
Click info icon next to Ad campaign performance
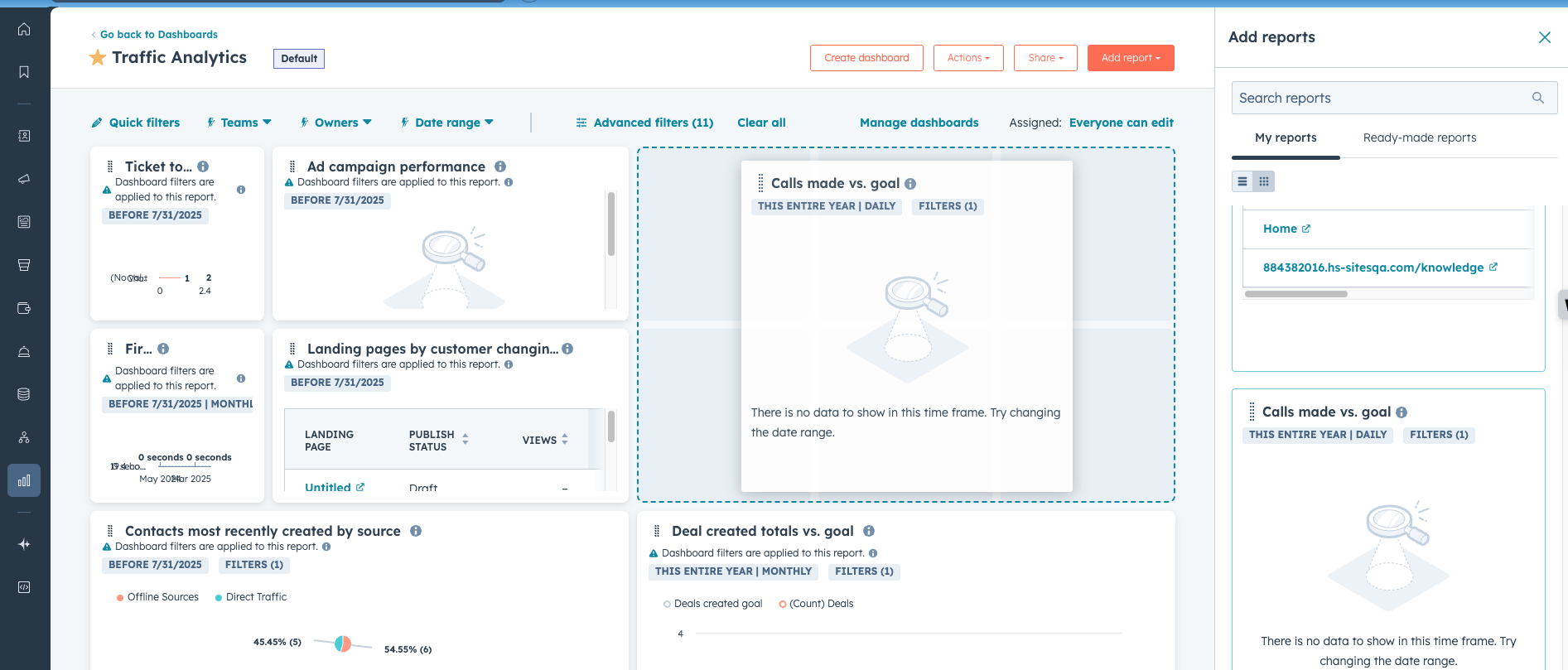[500, 166]
